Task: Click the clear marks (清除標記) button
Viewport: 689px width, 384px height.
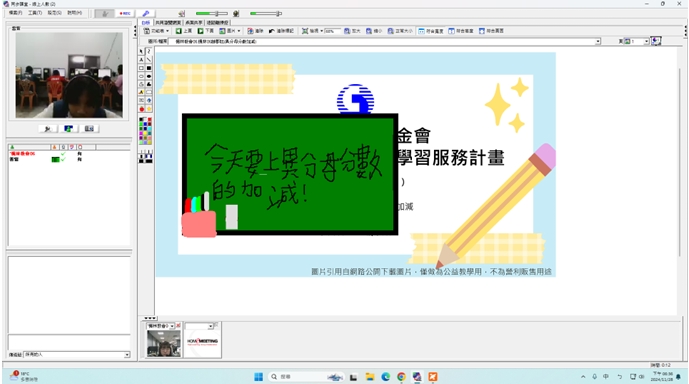Action: [281, 31]
